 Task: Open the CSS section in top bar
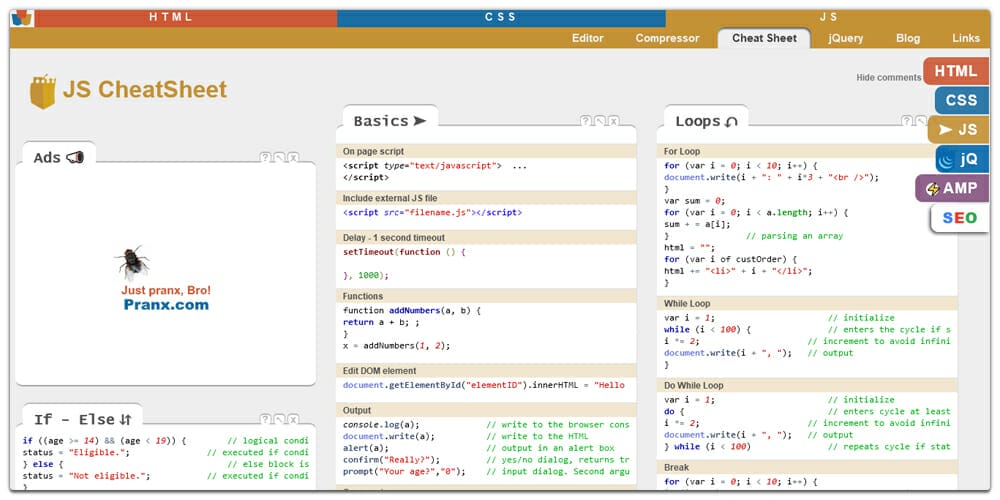tap(501, 18)
